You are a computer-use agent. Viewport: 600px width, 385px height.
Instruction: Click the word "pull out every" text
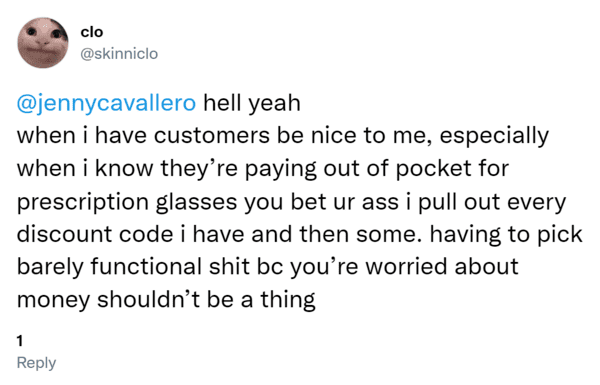(x=492, y=202)
